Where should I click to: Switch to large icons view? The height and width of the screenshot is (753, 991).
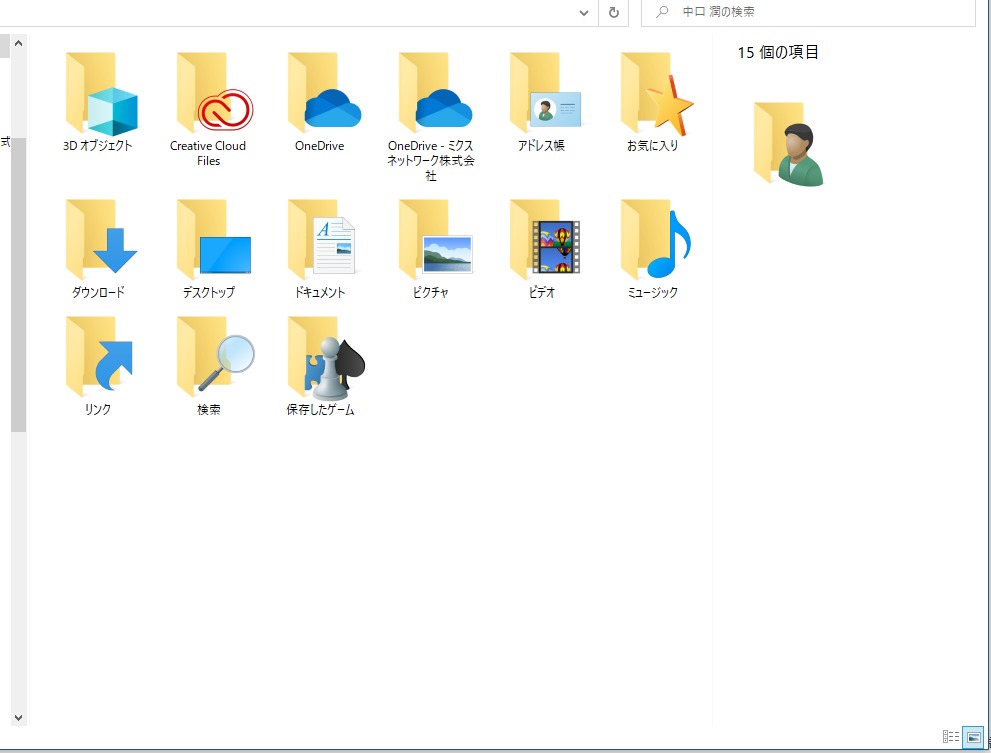[973, 738]
